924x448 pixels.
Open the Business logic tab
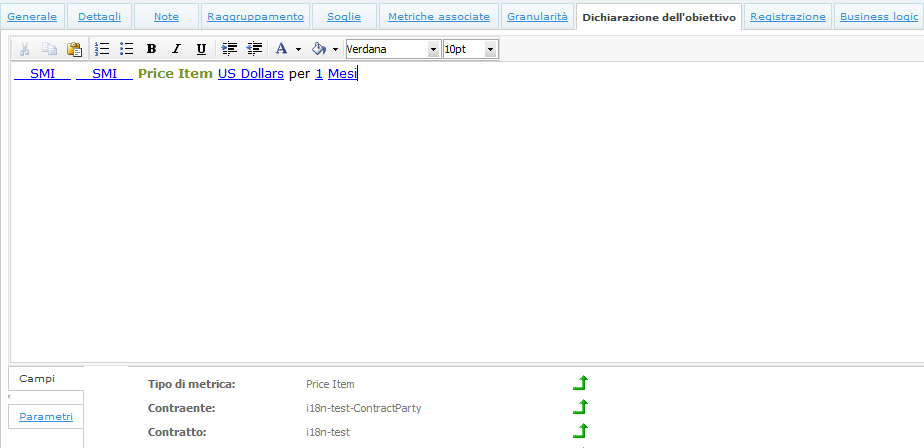[x=879, y=17]
